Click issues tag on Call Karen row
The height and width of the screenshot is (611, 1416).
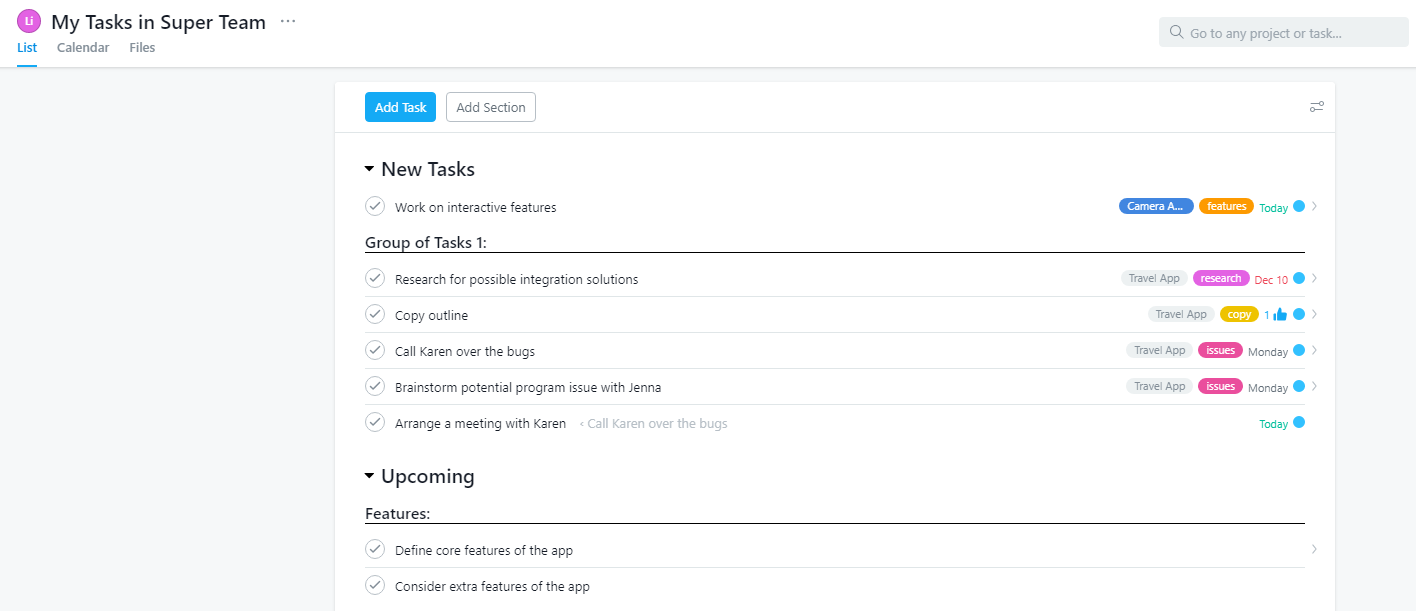point(1221,350)
